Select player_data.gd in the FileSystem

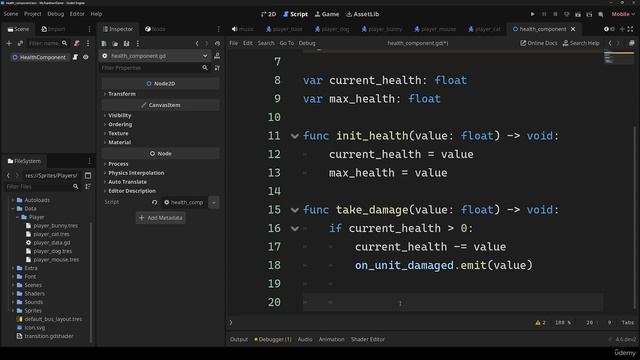[x=51, y=242]
